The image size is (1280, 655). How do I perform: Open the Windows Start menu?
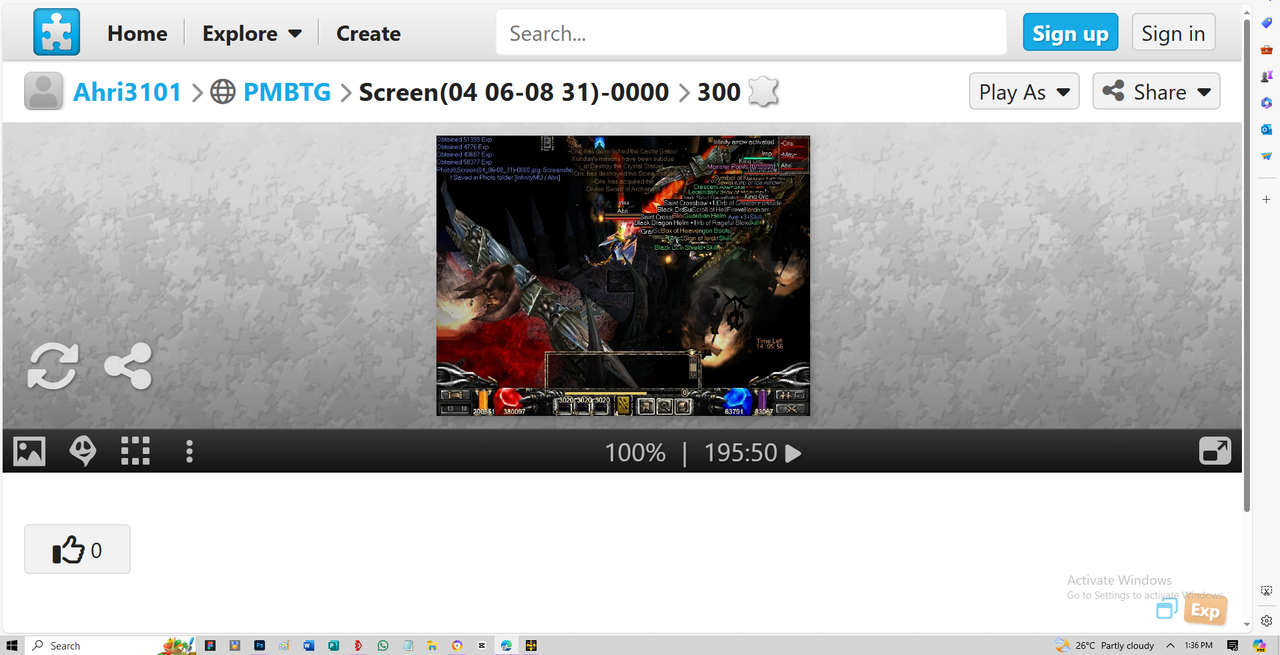[x=12, y=645]
